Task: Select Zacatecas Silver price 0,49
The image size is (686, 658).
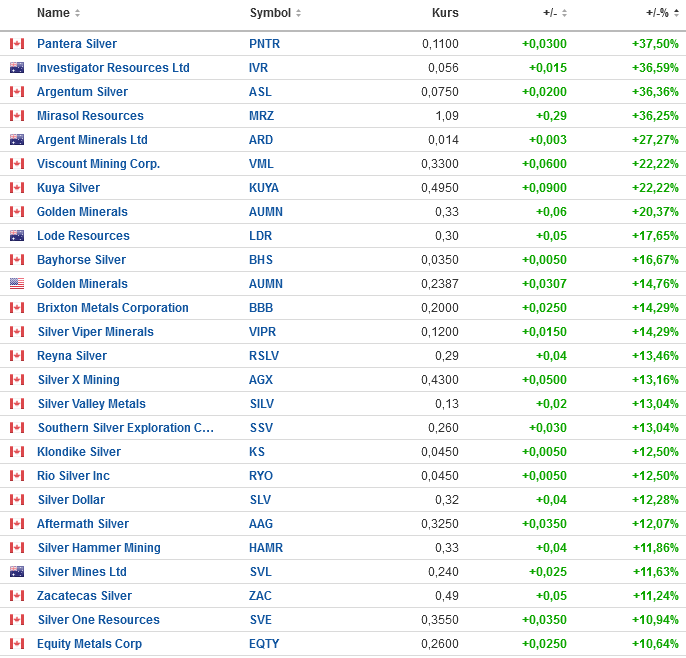Action: 447,596
